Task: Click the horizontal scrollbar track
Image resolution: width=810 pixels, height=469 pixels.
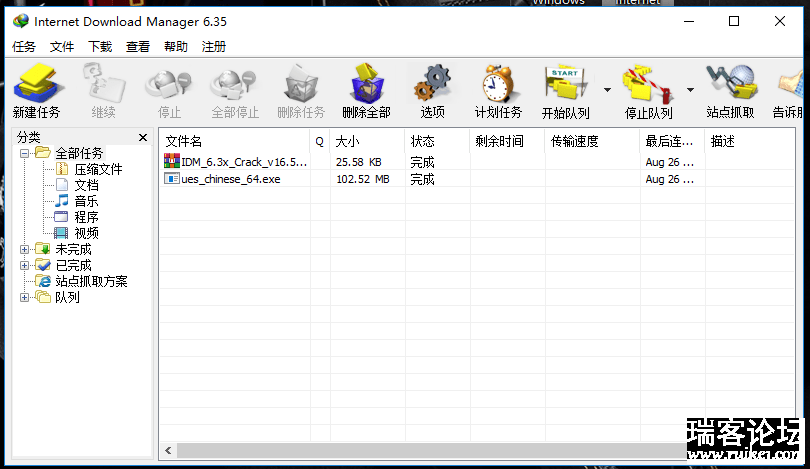Action: tap(432, 450)
